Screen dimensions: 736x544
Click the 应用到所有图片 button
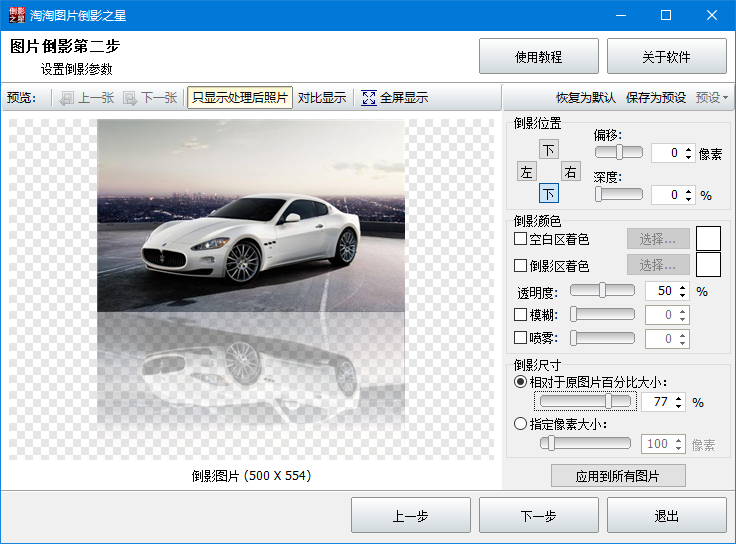618,476
